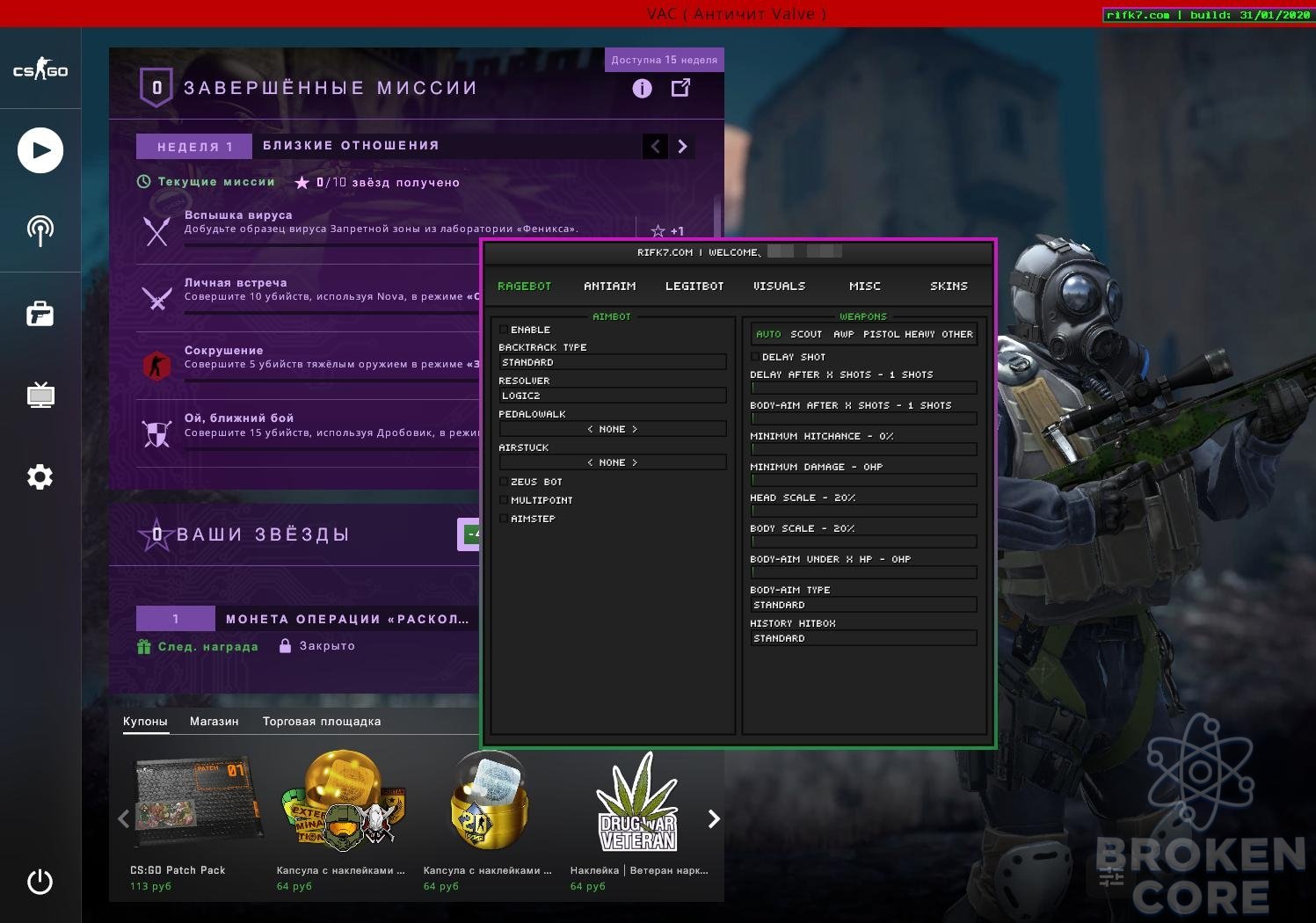Show the next store items arrow
This screenshot has height=923, width=1316.
click(x=714, y=819)
